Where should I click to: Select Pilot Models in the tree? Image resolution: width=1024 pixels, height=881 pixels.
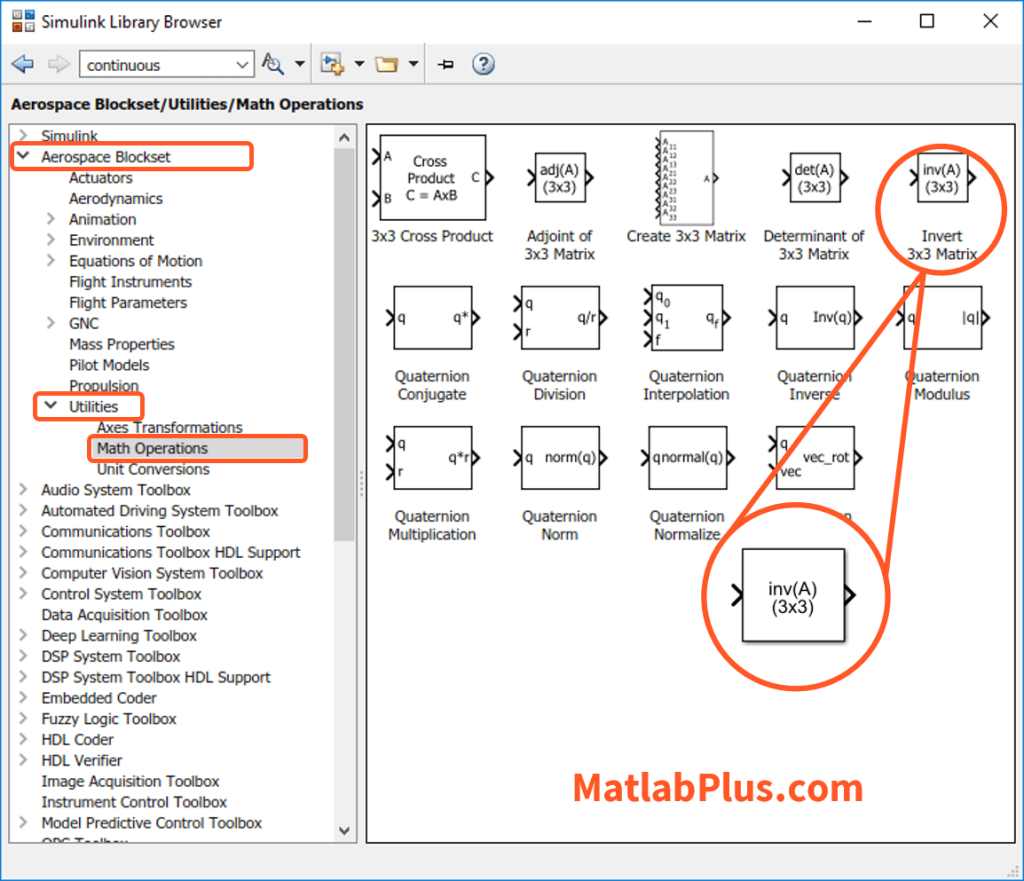point(109,365)
